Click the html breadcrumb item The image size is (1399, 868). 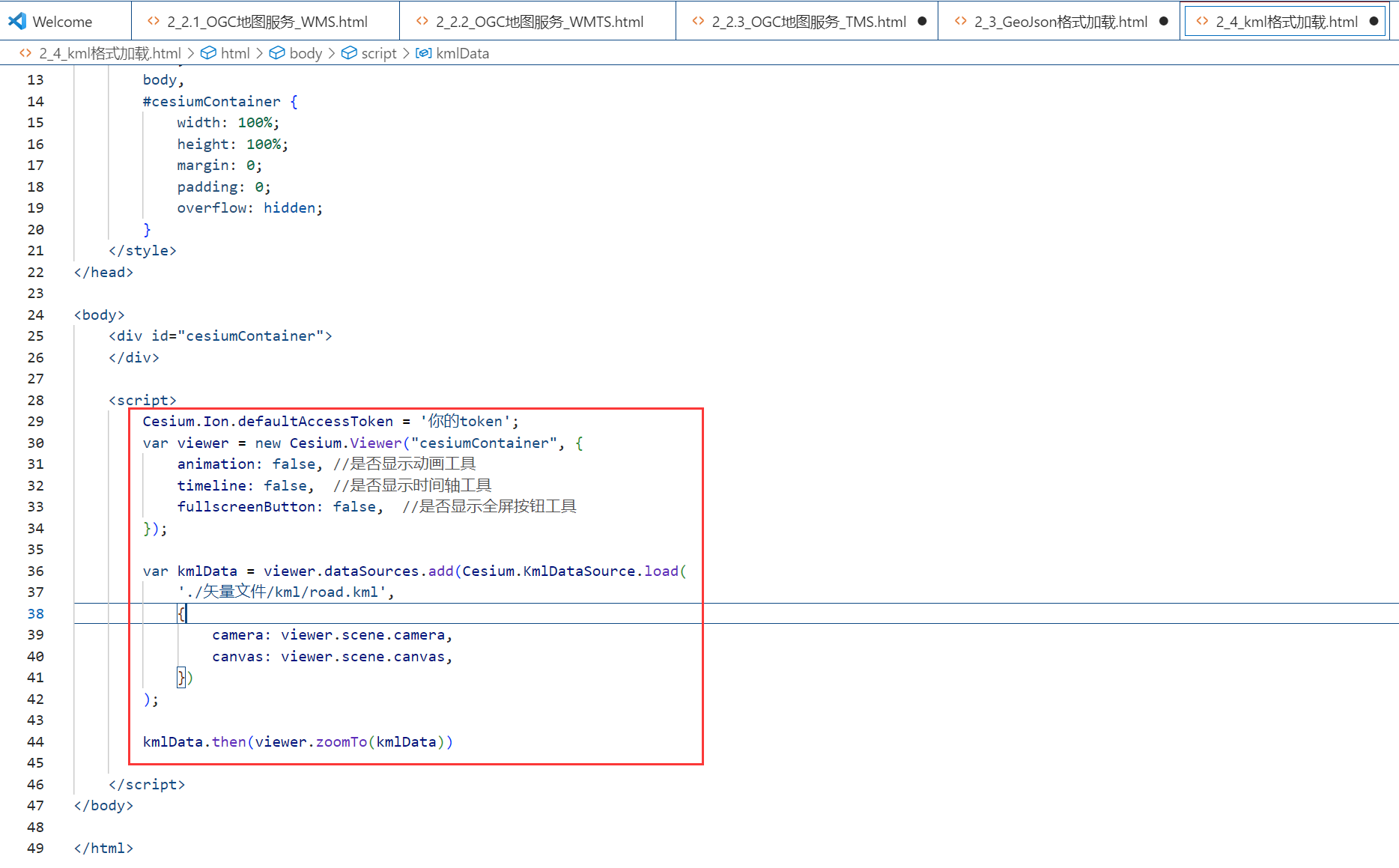click(235, 53)
